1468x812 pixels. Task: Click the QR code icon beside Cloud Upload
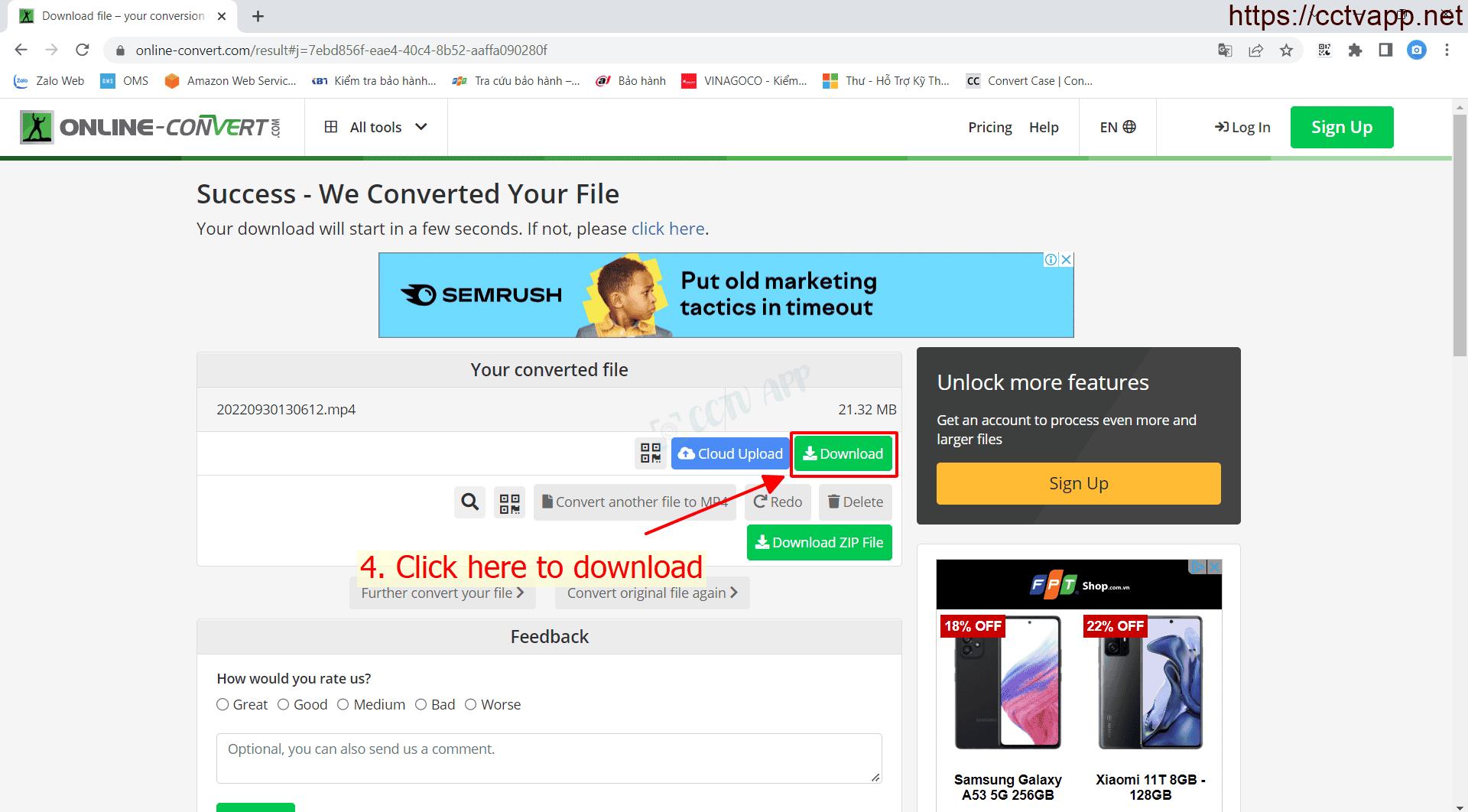tap(651, 453)
